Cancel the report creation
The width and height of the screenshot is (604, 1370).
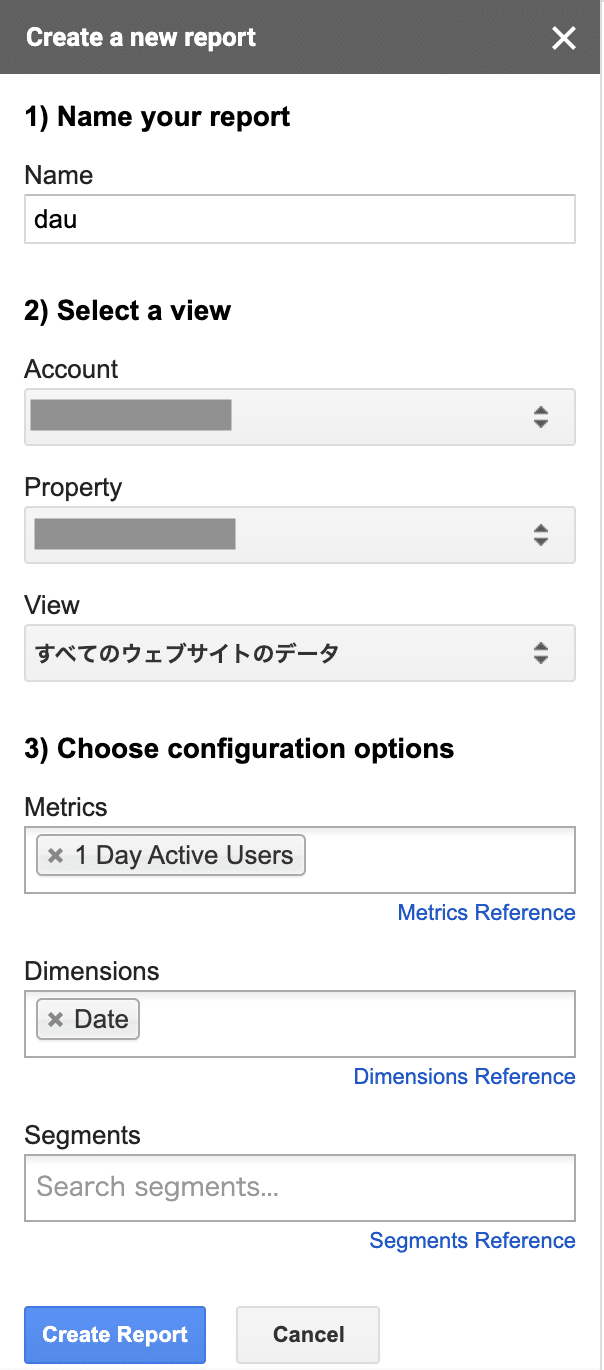[x=308, y=1335]
